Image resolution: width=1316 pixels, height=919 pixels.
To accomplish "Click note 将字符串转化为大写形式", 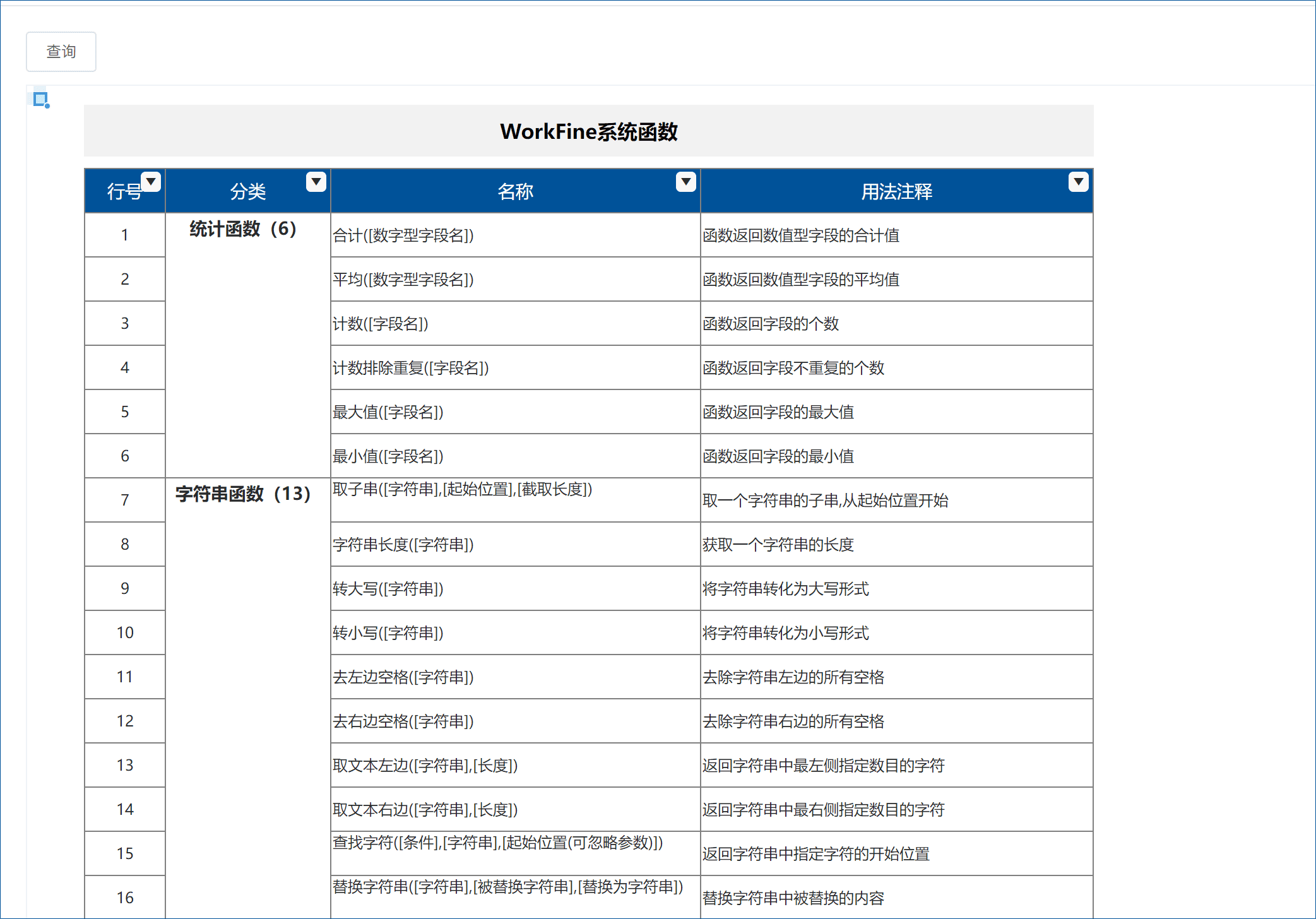I will point(897,589).
